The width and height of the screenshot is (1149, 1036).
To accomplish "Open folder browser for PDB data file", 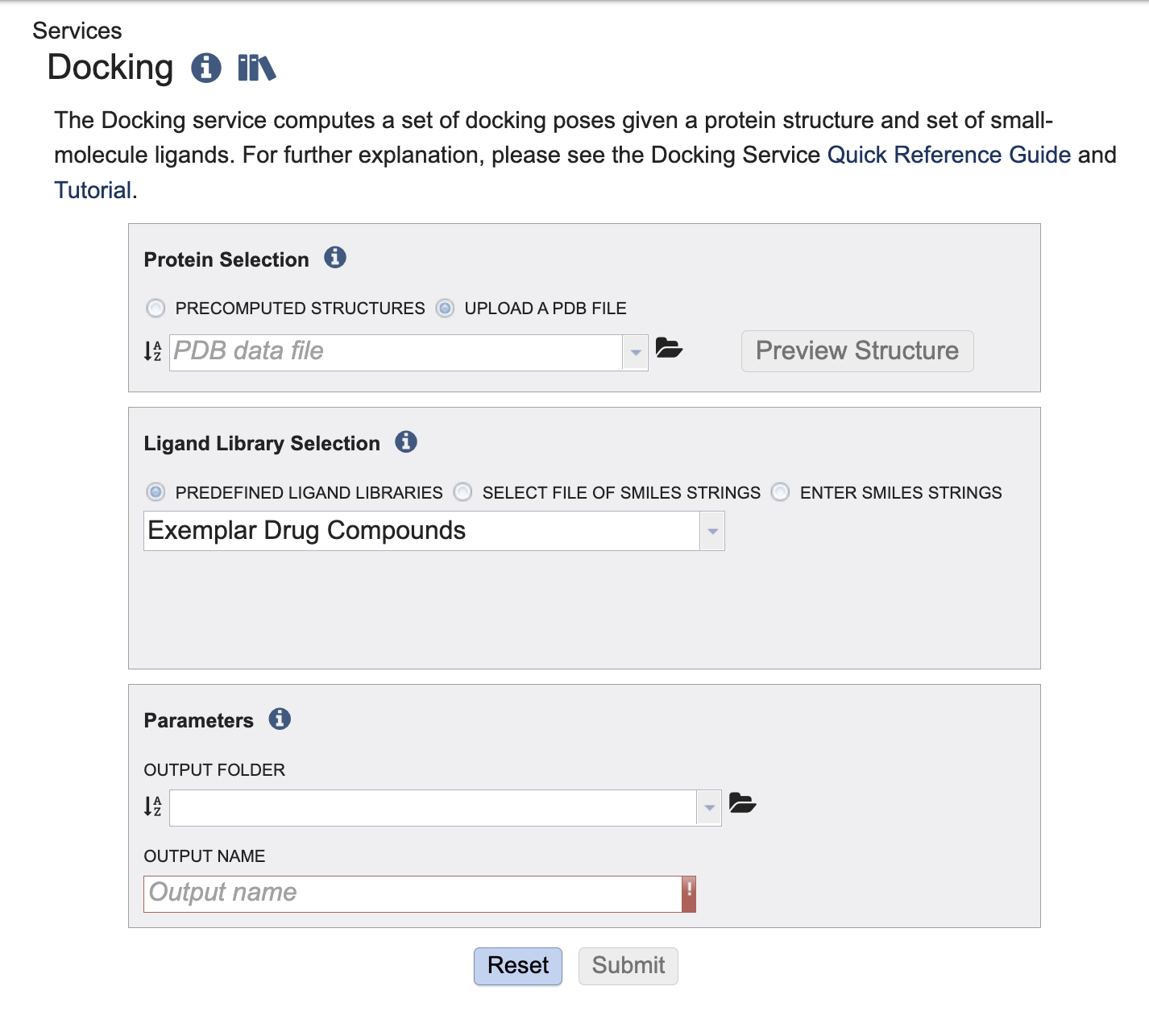I will pyautogui.click(x=669, y=348).
